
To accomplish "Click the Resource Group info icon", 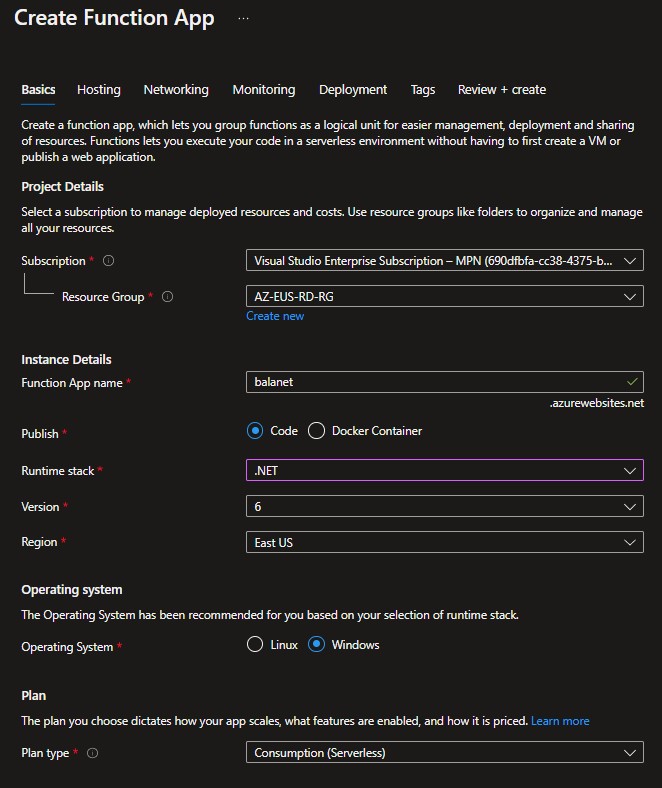I will click(167, 297).
